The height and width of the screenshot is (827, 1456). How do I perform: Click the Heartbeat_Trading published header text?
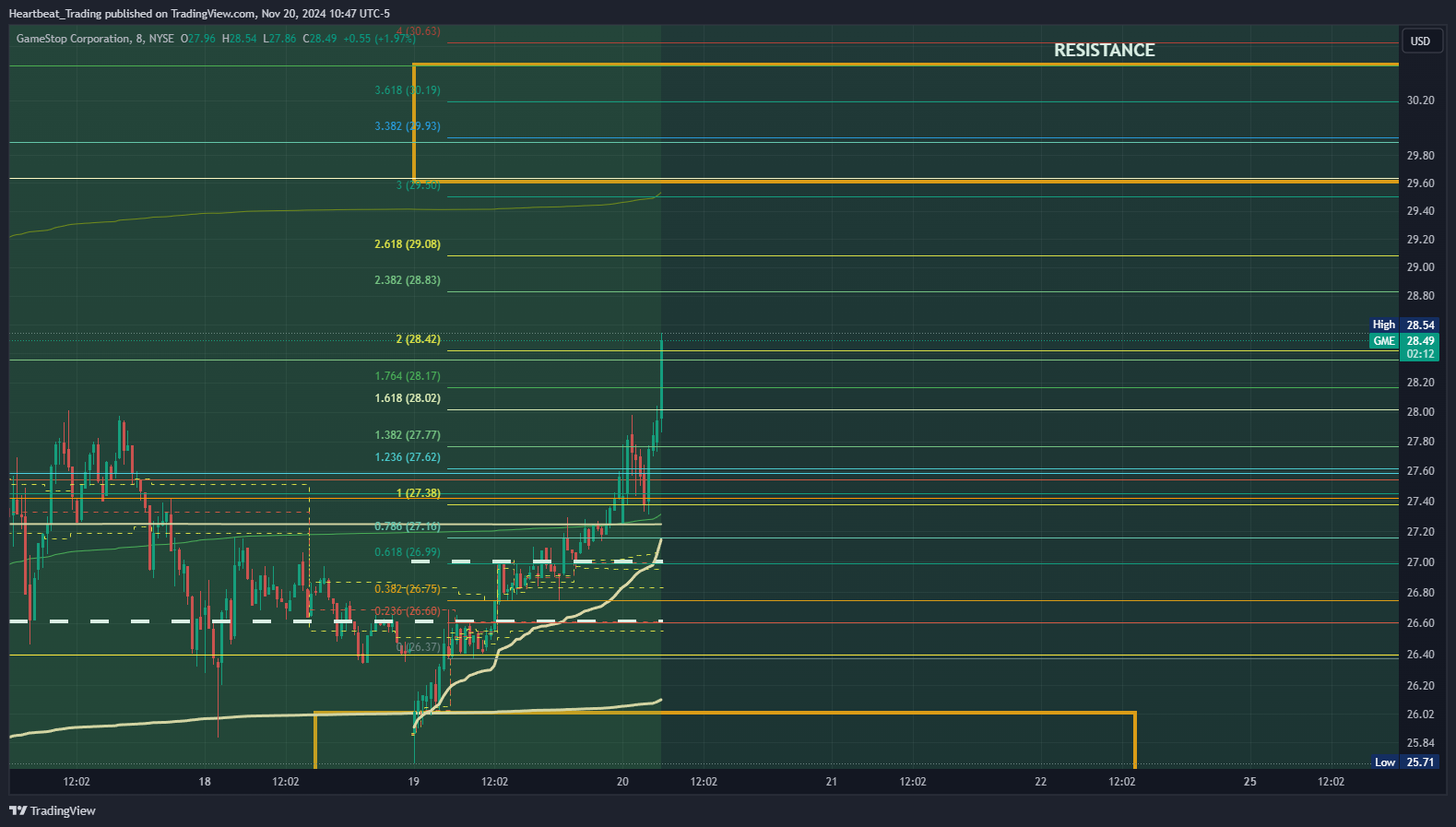coord(198,14)
